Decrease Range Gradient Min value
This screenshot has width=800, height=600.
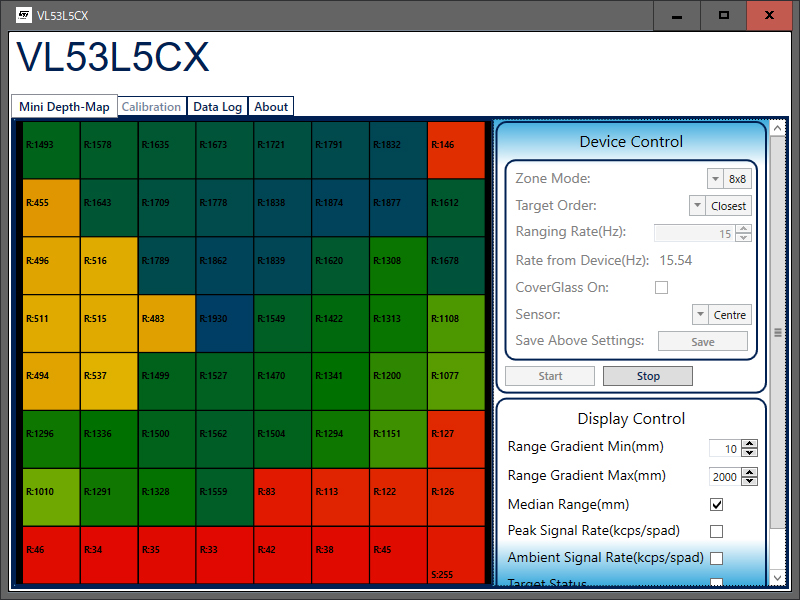[749, 453]
